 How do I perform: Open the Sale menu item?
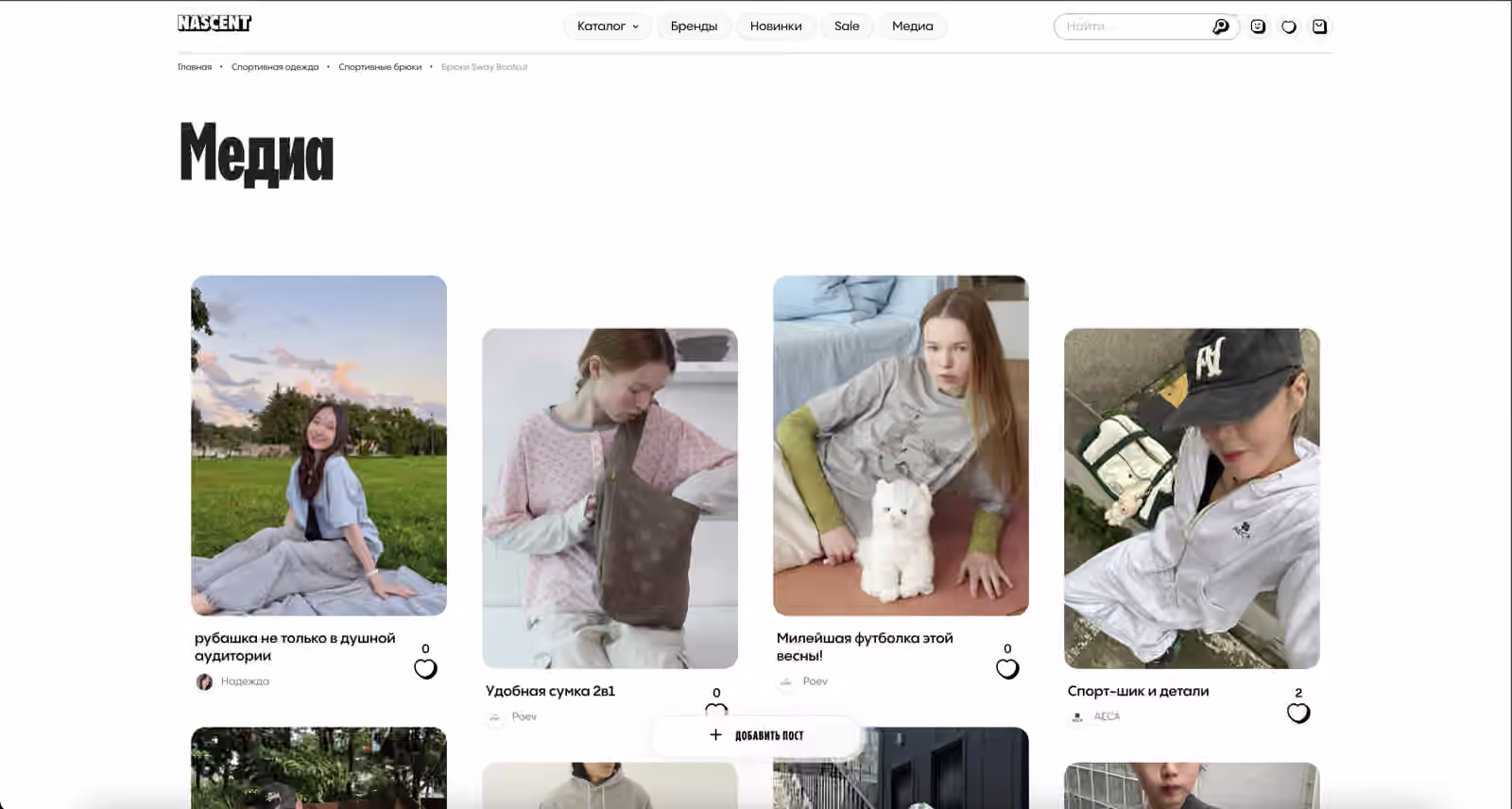point(847,26)
